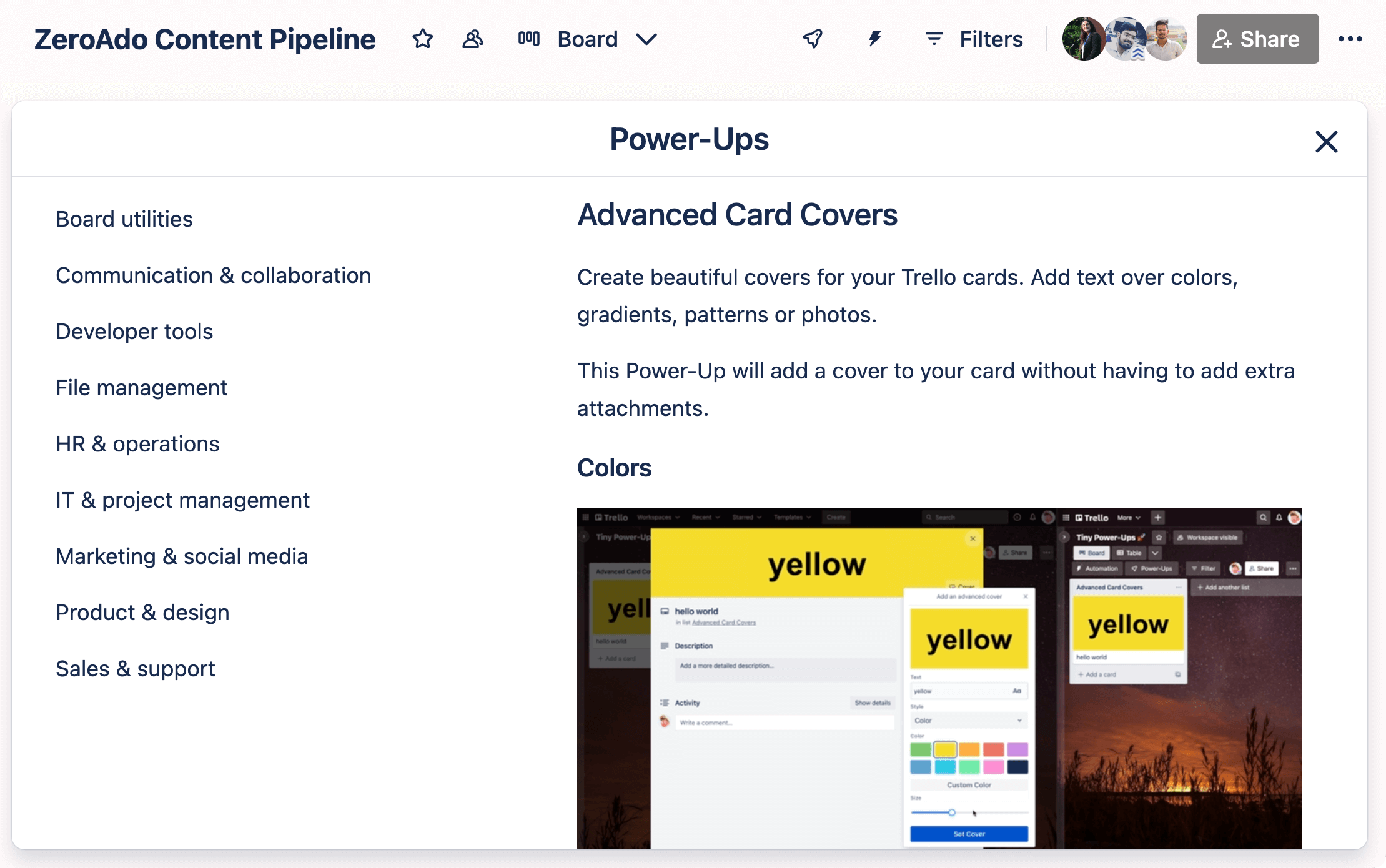Click the Share button
Screen dimensions: 1386x868
tap(1257, 39)
